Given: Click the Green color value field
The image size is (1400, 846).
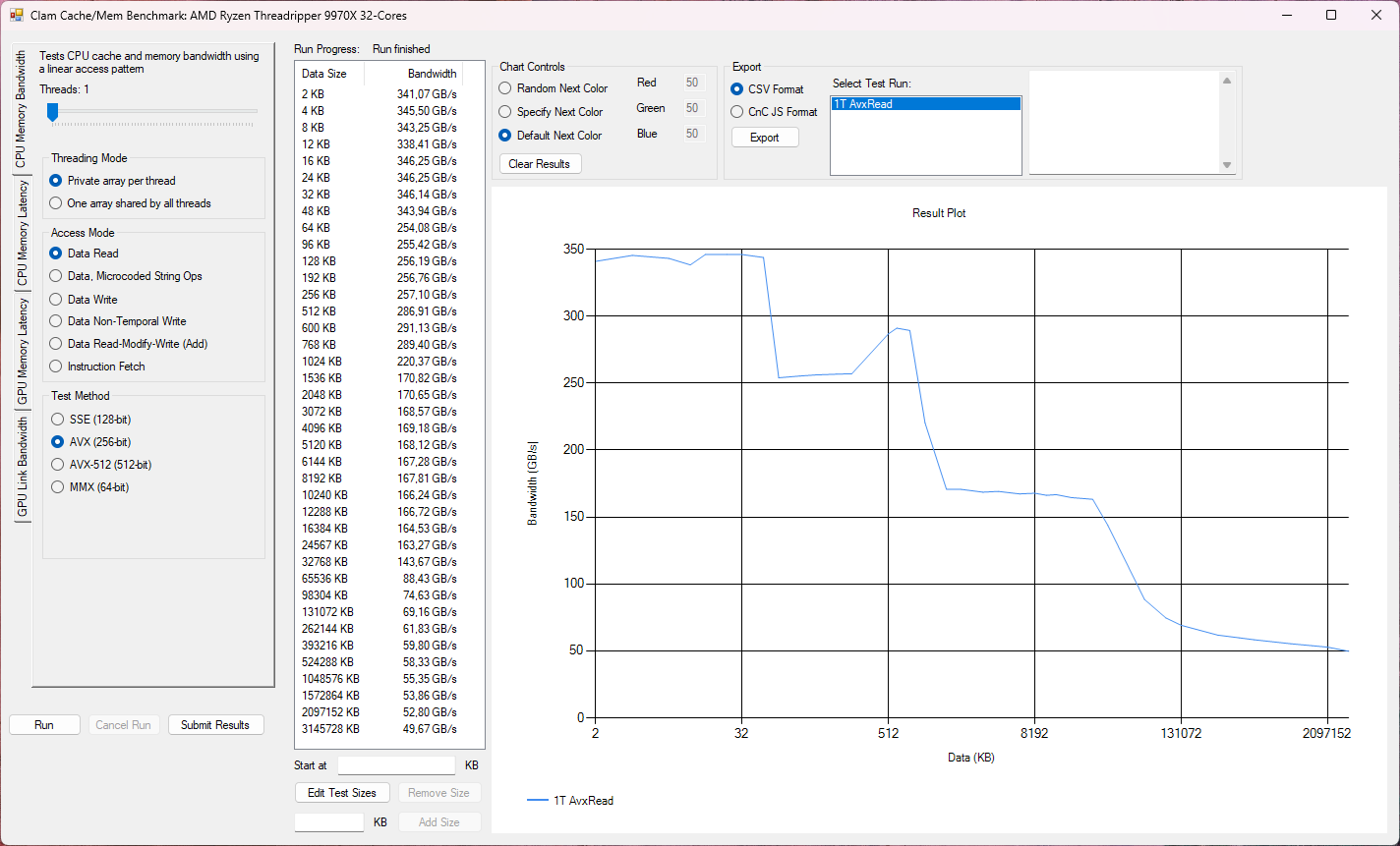Looking at the screenshot, I should (x=692, y=108).
